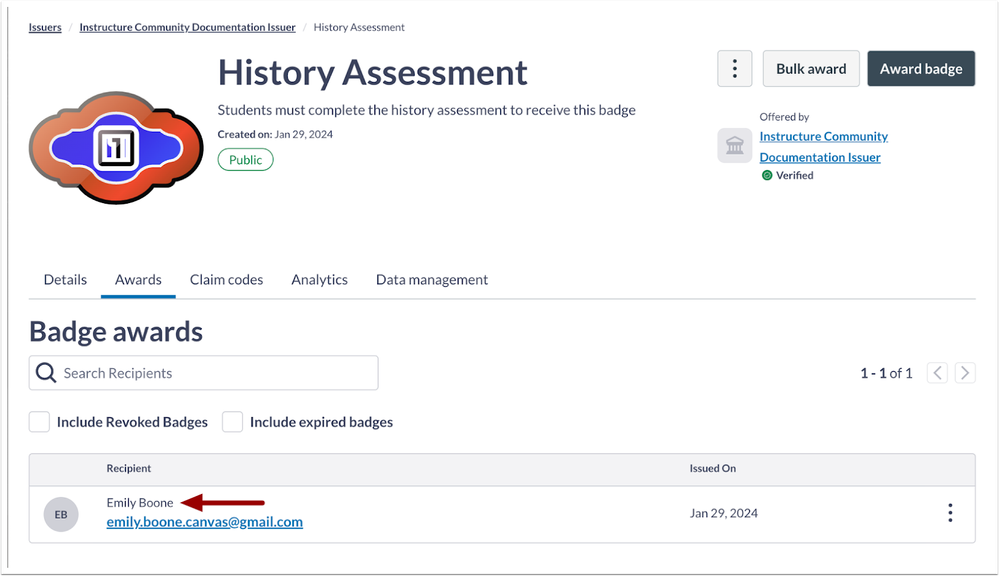Screen dimensions: 999x576
Task: Click the search magnifier icon
Action: pyautogui.click(x=46, y=373)
